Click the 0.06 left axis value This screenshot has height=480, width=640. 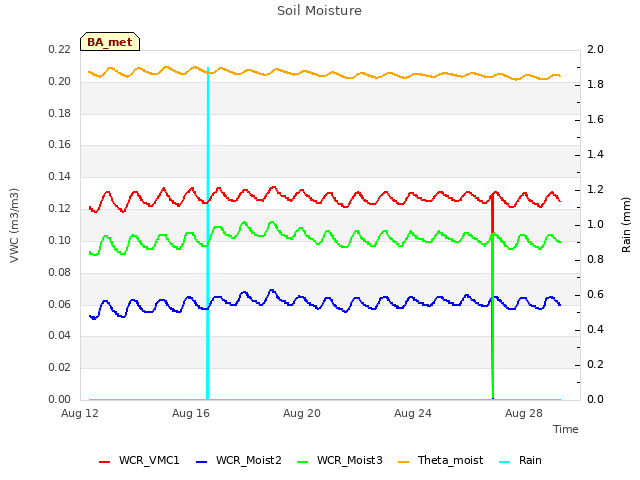(x=60, y=304)
